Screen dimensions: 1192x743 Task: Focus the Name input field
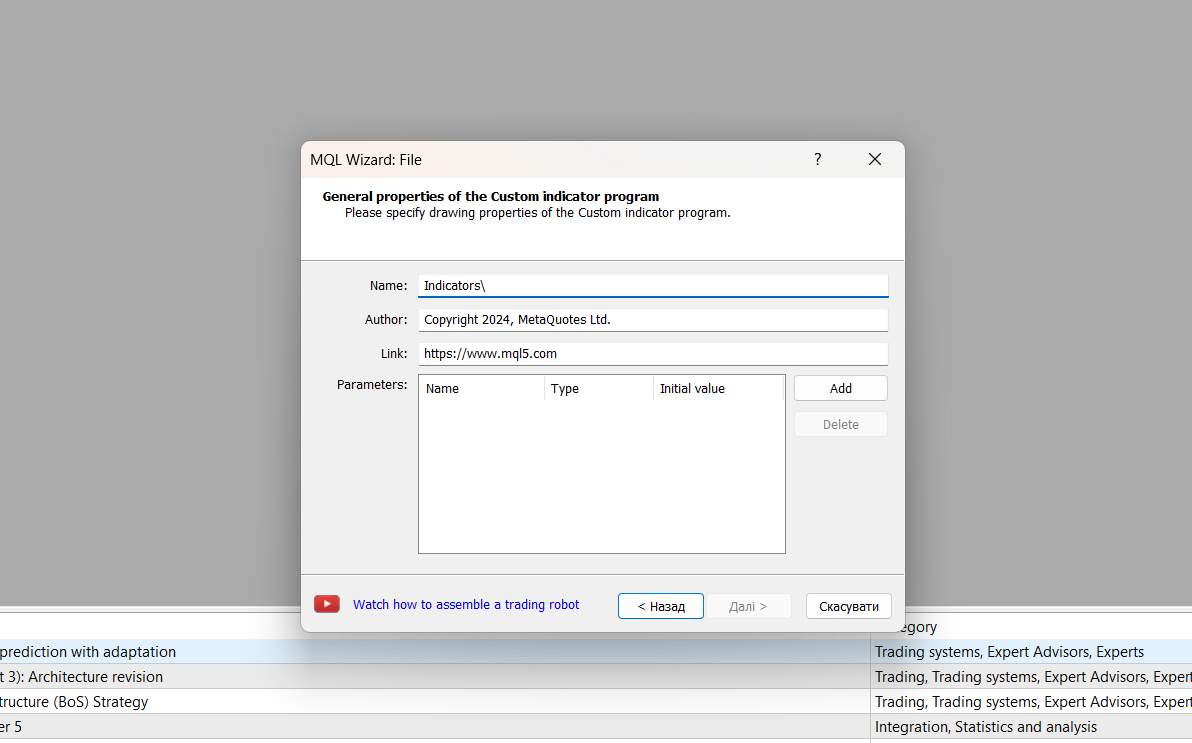(x=653, y=285)
